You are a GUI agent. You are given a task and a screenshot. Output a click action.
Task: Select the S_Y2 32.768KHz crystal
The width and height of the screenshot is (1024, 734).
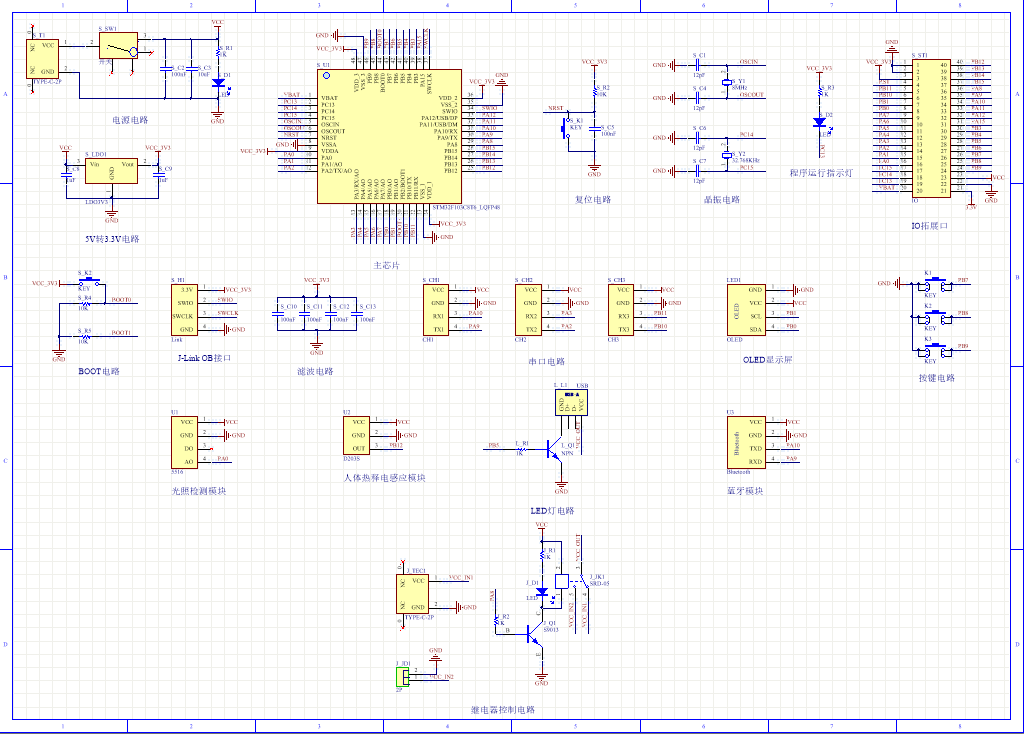point(726,155)
